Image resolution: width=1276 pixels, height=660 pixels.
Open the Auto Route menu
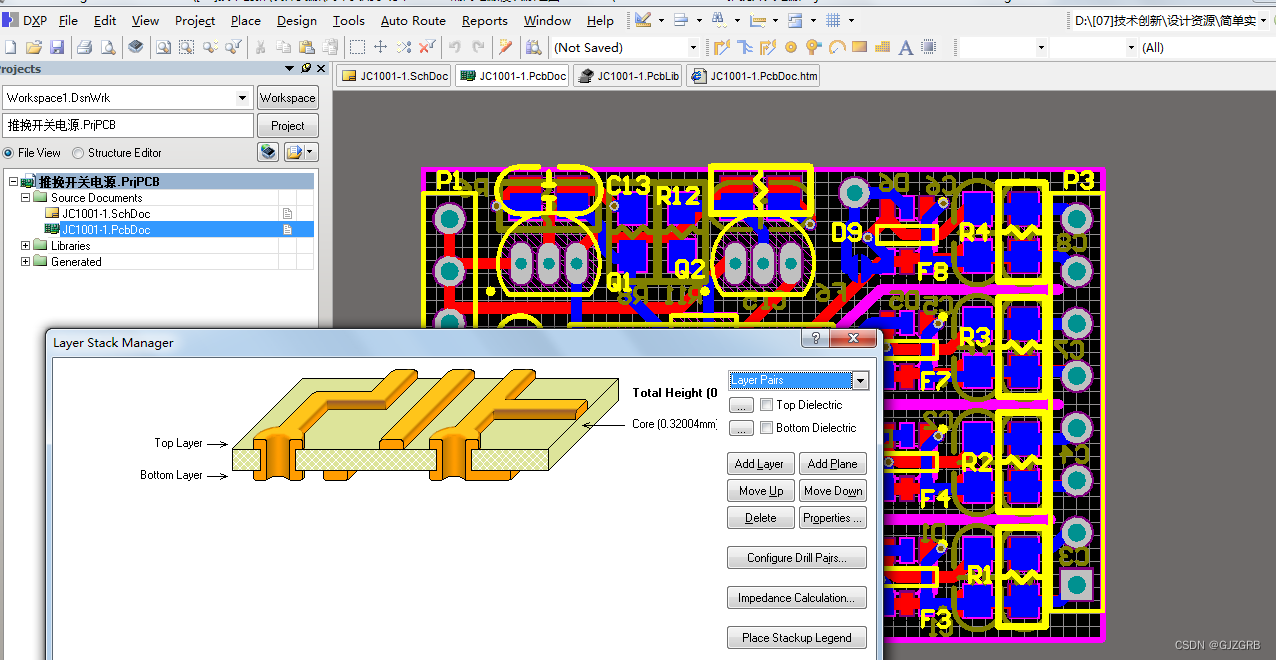(x=413, y=20)
